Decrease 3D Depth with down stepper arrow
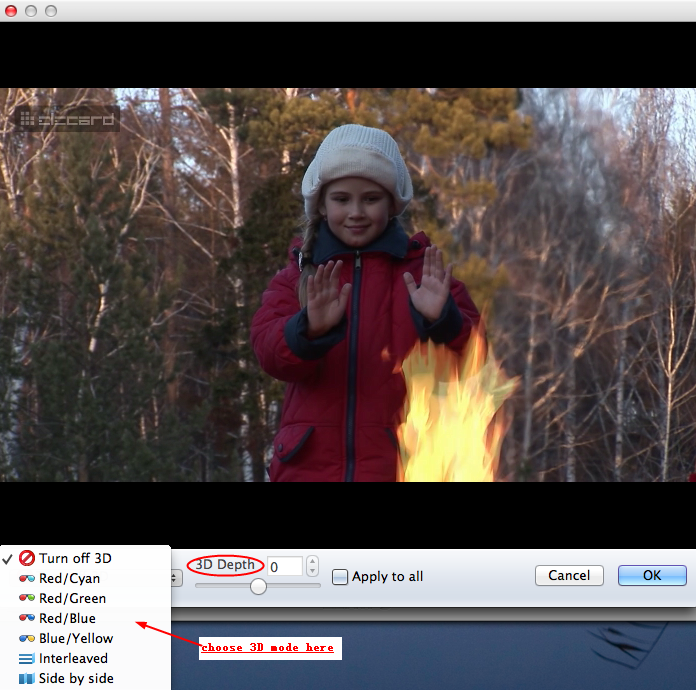 pyautogui.click(x=312, y=571)
